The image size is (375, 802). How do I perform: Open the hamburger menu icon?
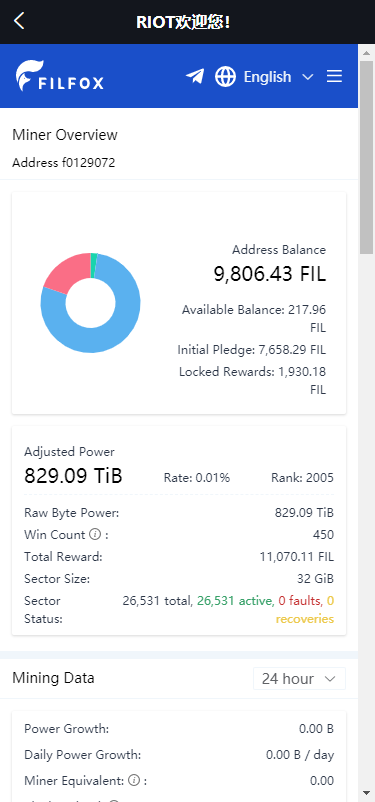click(x=335, y=77)
